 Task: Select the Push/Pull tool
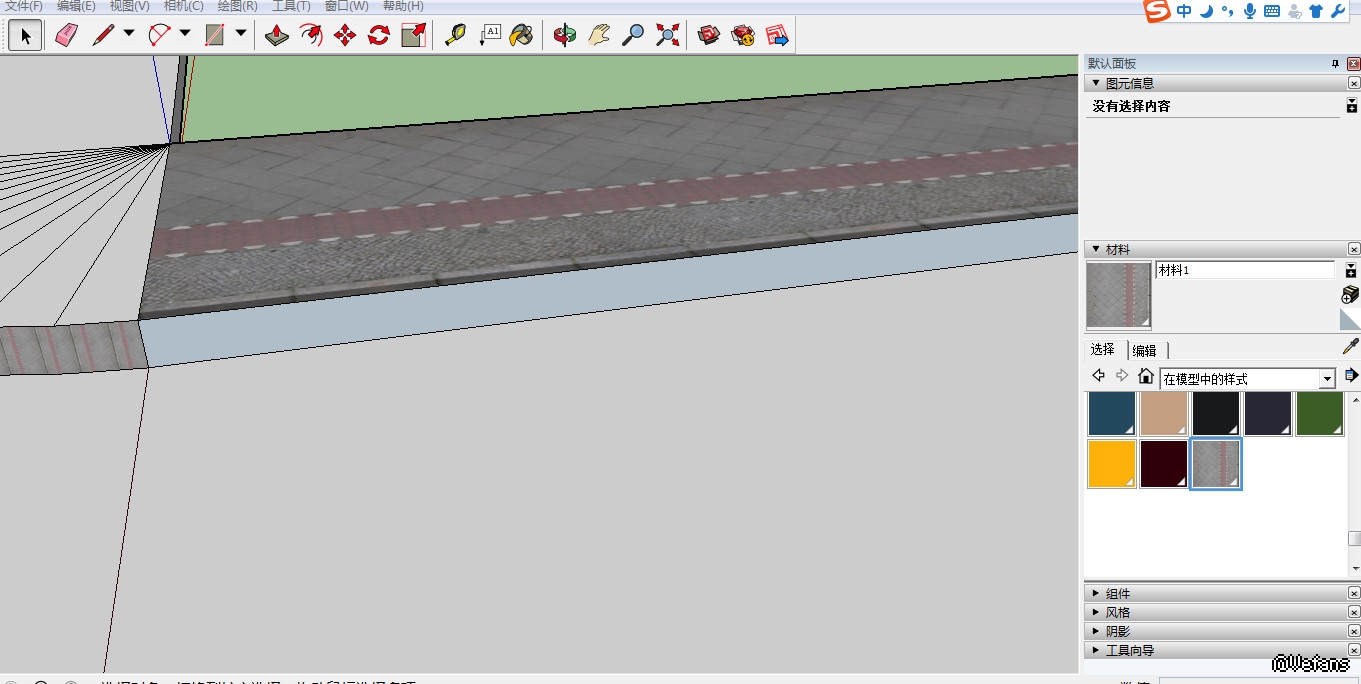pos(277,36)
